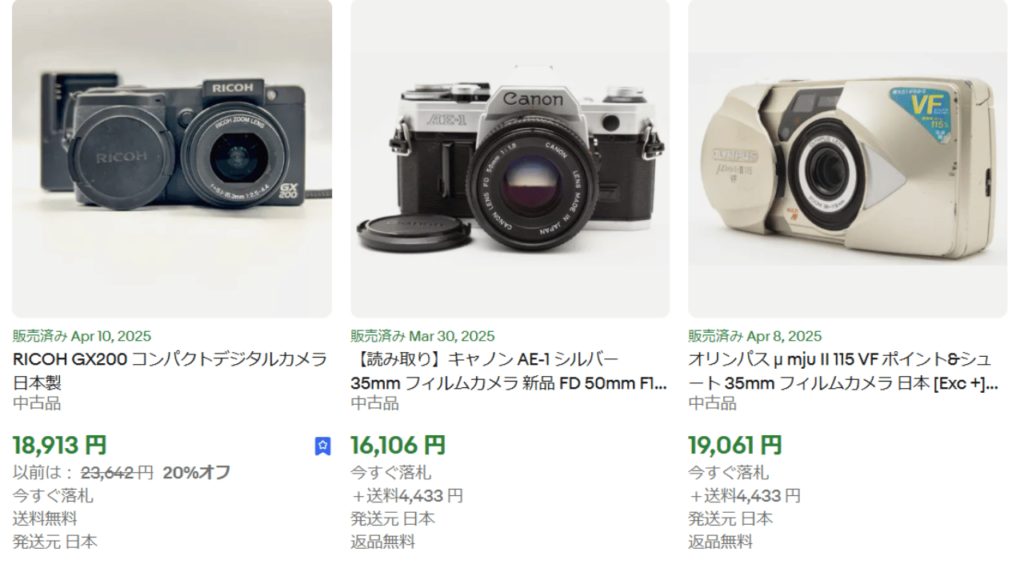
Task: Click the 18,913 円 price
Action: tap(59, 445)
